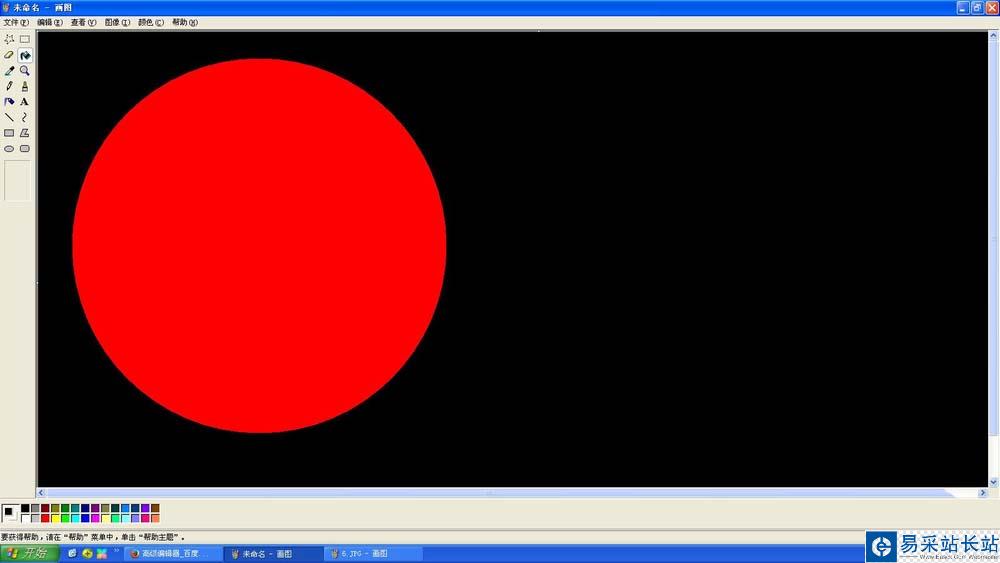Select the rectangular Select tool

(24, 39)
